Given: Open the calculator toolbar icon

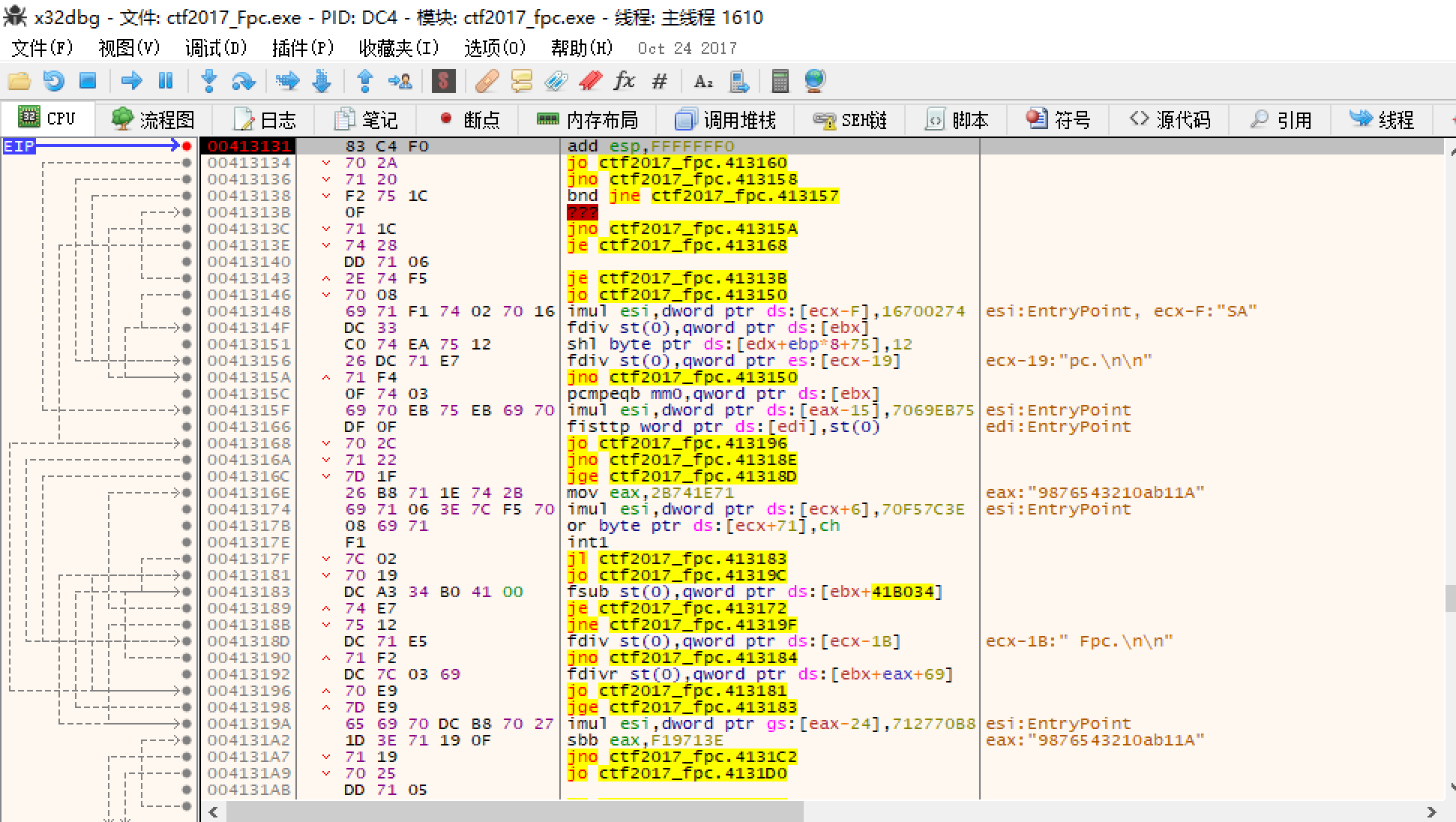Looking at the screenshot, I should (x=780, y=81).
